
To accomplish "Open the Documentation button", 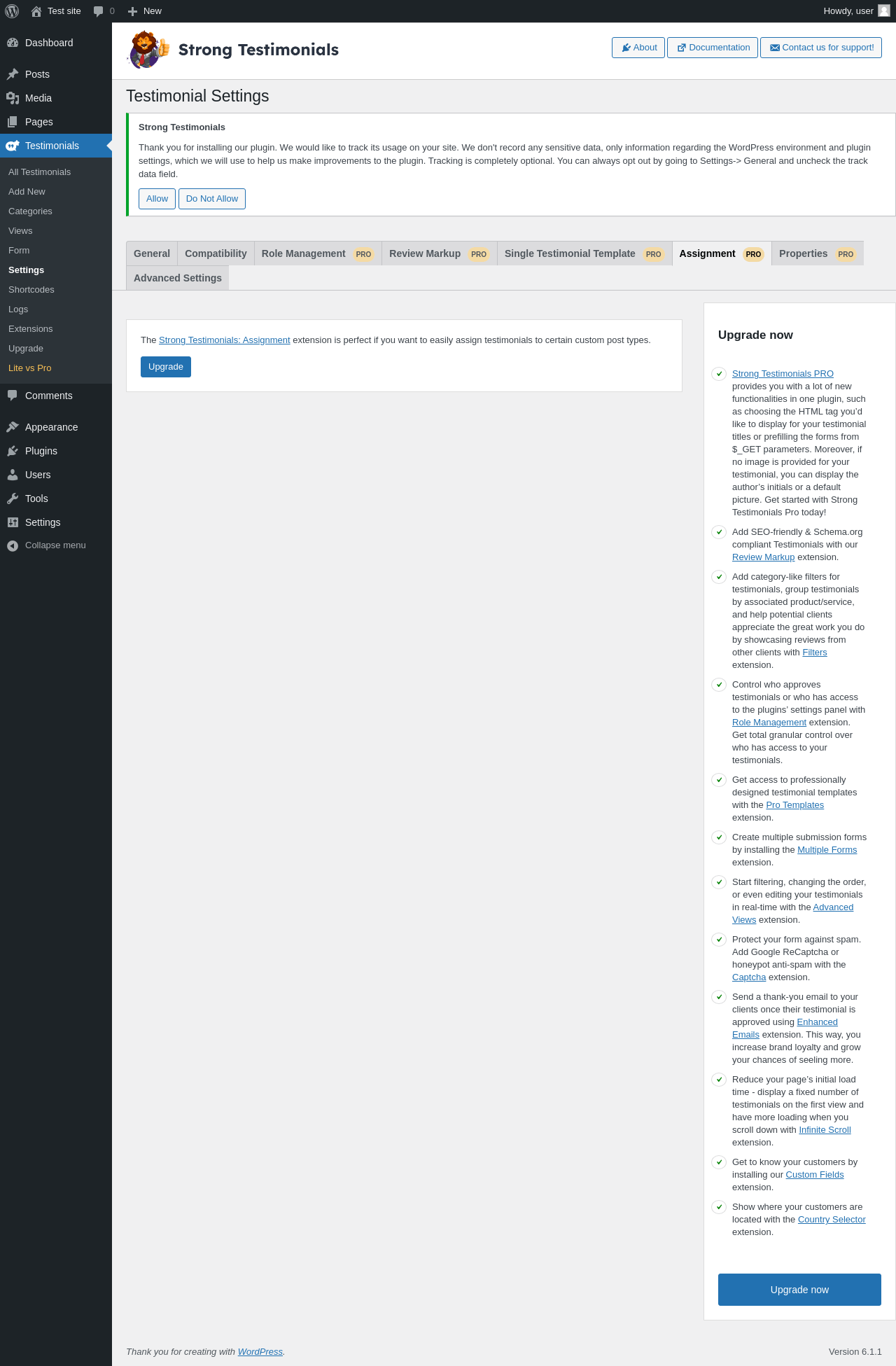I will [x=713, y=48].
